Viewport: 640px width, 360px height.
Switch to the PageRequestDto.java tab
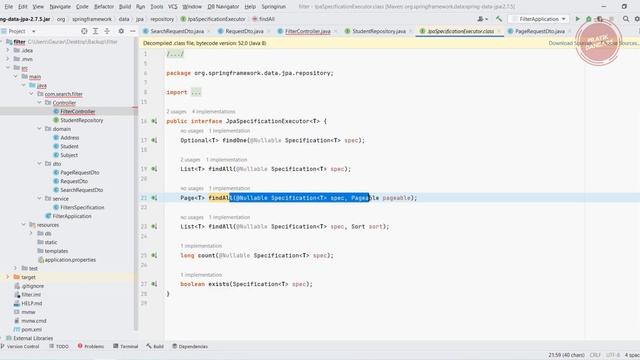point(540,31)
